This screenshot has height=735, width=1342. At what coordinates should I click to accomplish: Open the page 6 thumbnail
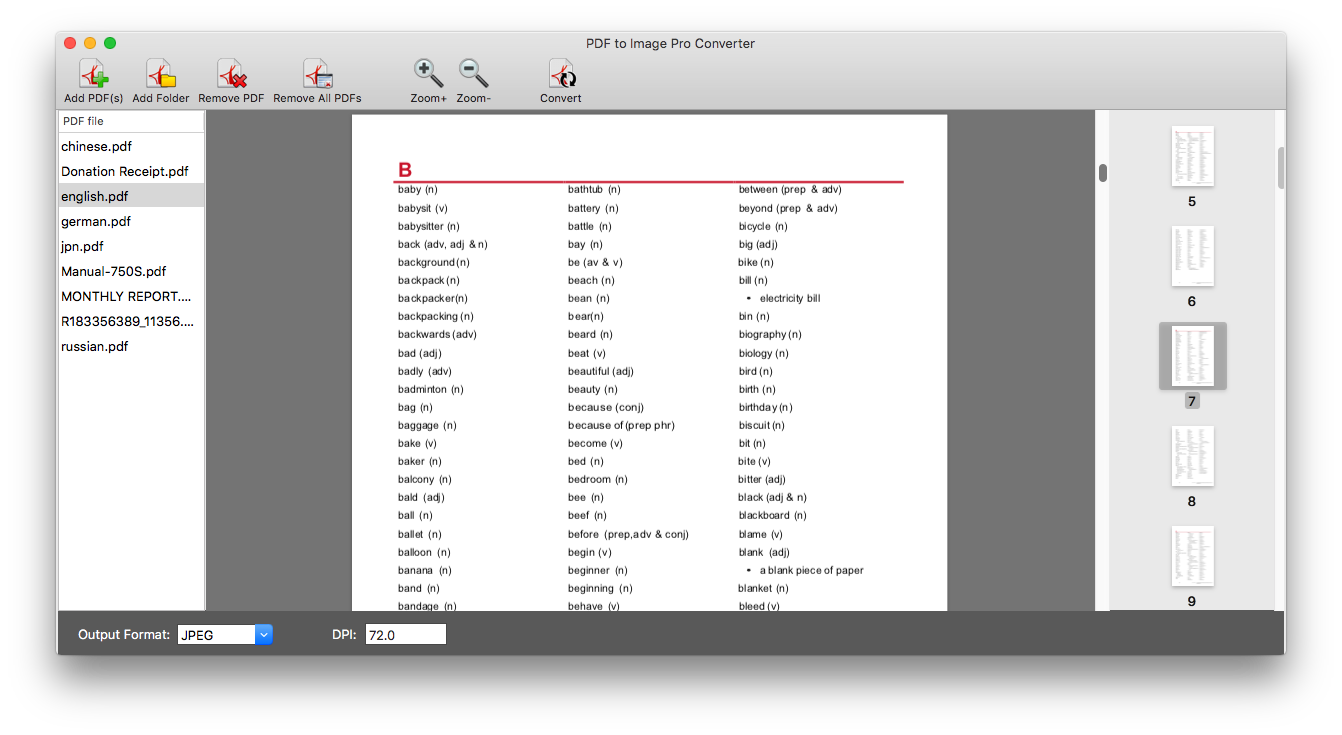pyautogui.click(x=1192, y=256)
